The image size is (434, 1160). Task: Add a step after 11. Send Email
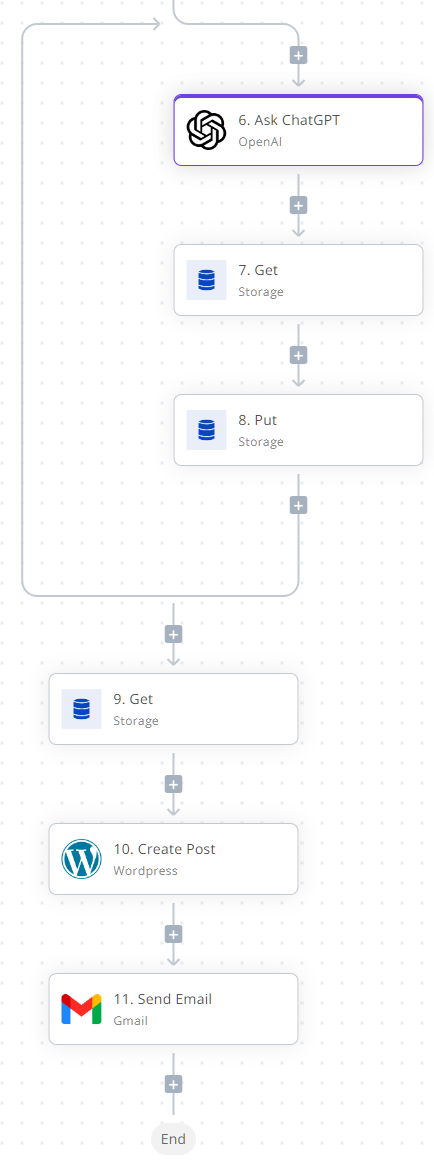174,1085
